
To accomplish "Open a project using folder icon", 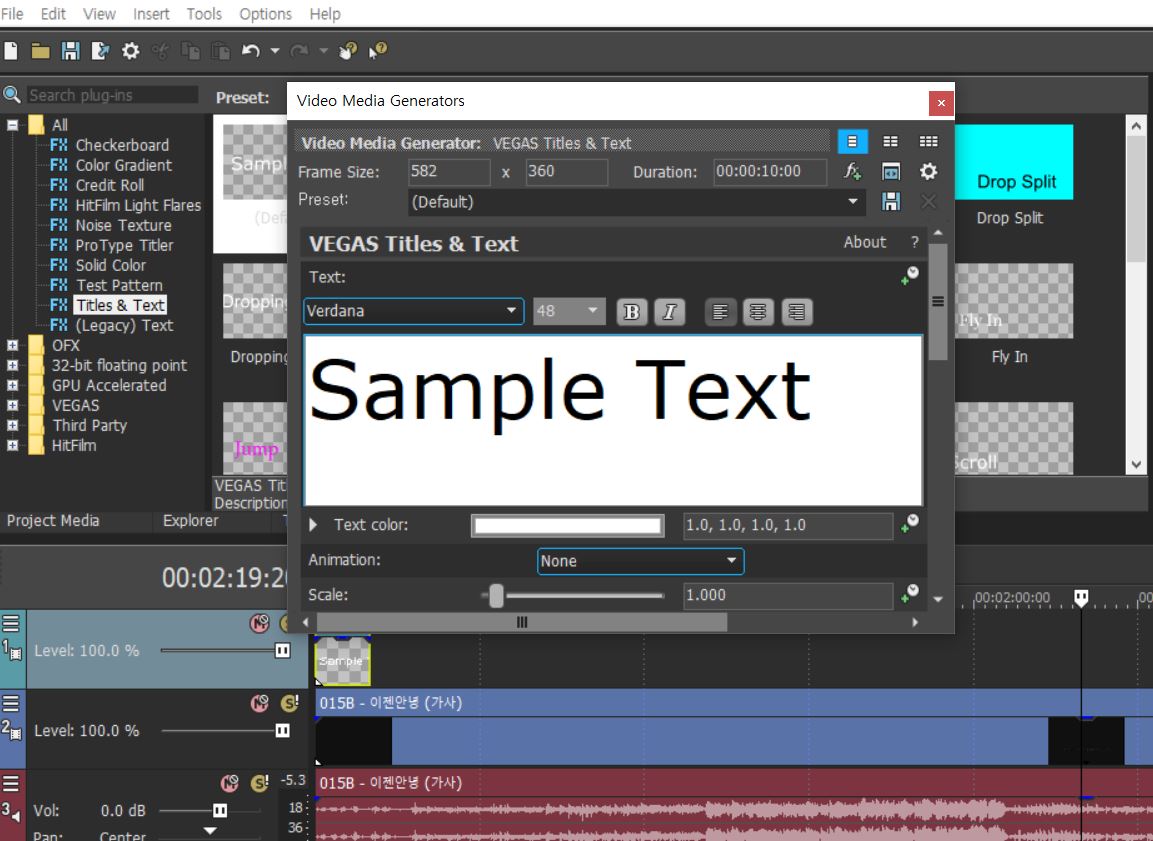I will coord(40,51).
